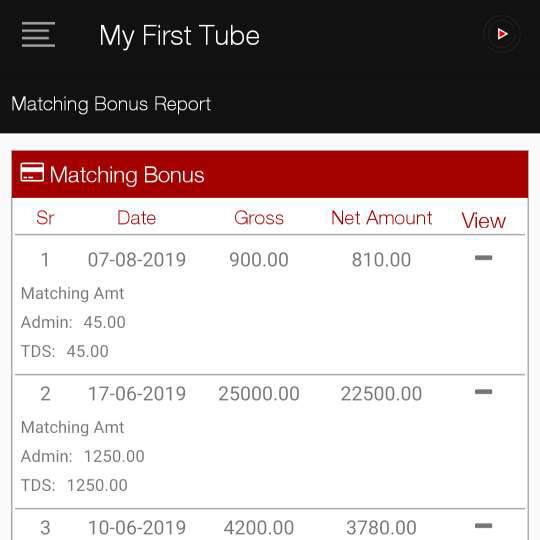This screenshot has width=540, height=540.
Task: Click the View column header
Action: [484, 220]
